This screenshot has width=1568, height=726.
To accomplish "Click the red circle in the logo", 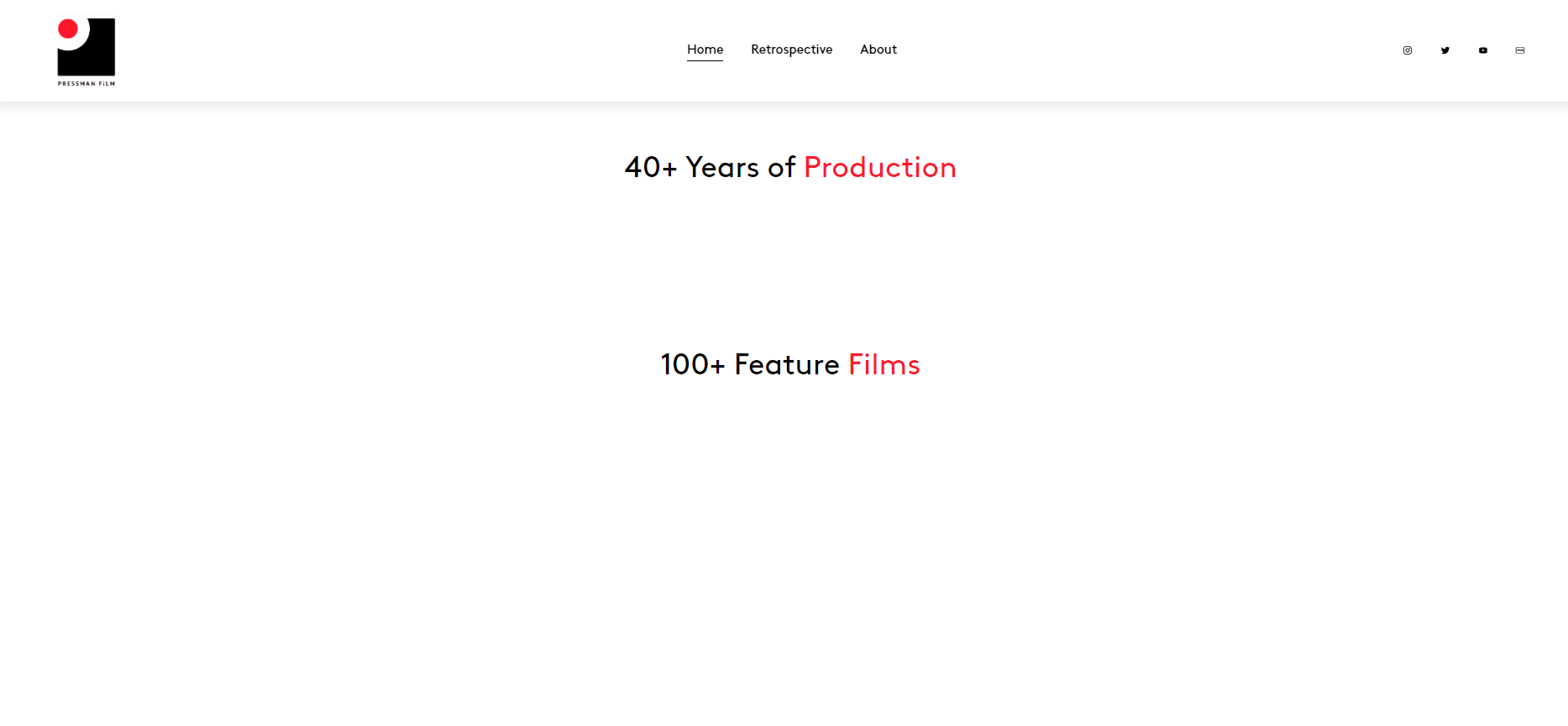I will pyautogui.click(x=68, y=29).
